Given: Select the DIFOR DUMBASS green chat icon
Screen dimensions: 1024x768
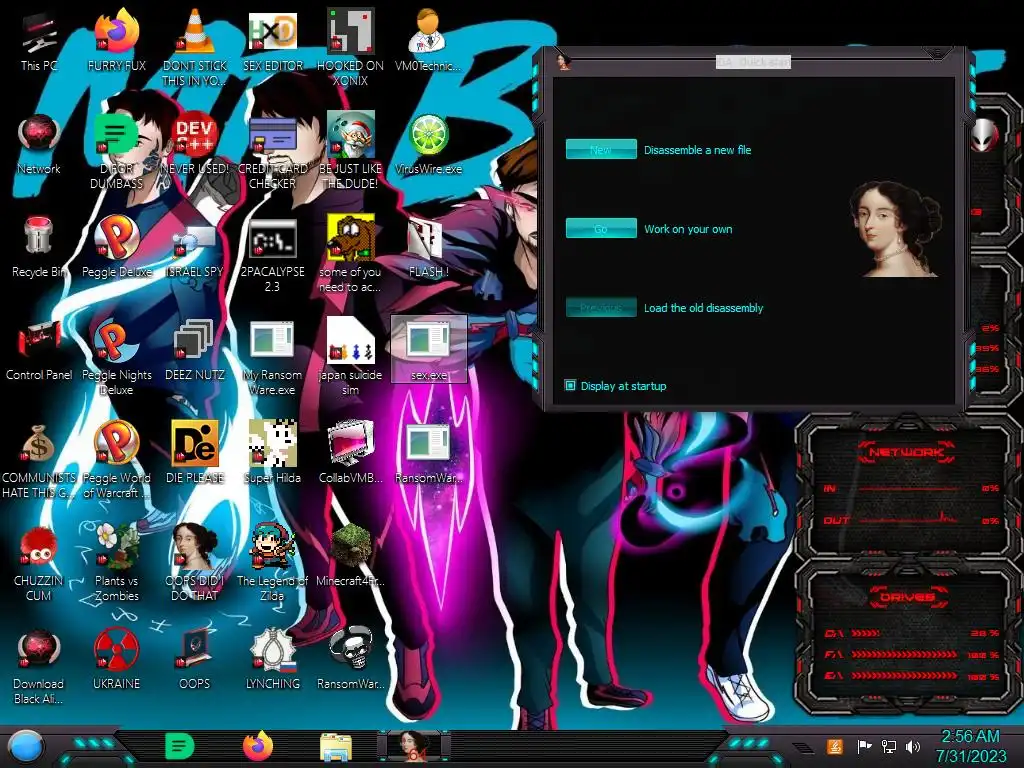Looking at the screenshot, I should (116, 135).
